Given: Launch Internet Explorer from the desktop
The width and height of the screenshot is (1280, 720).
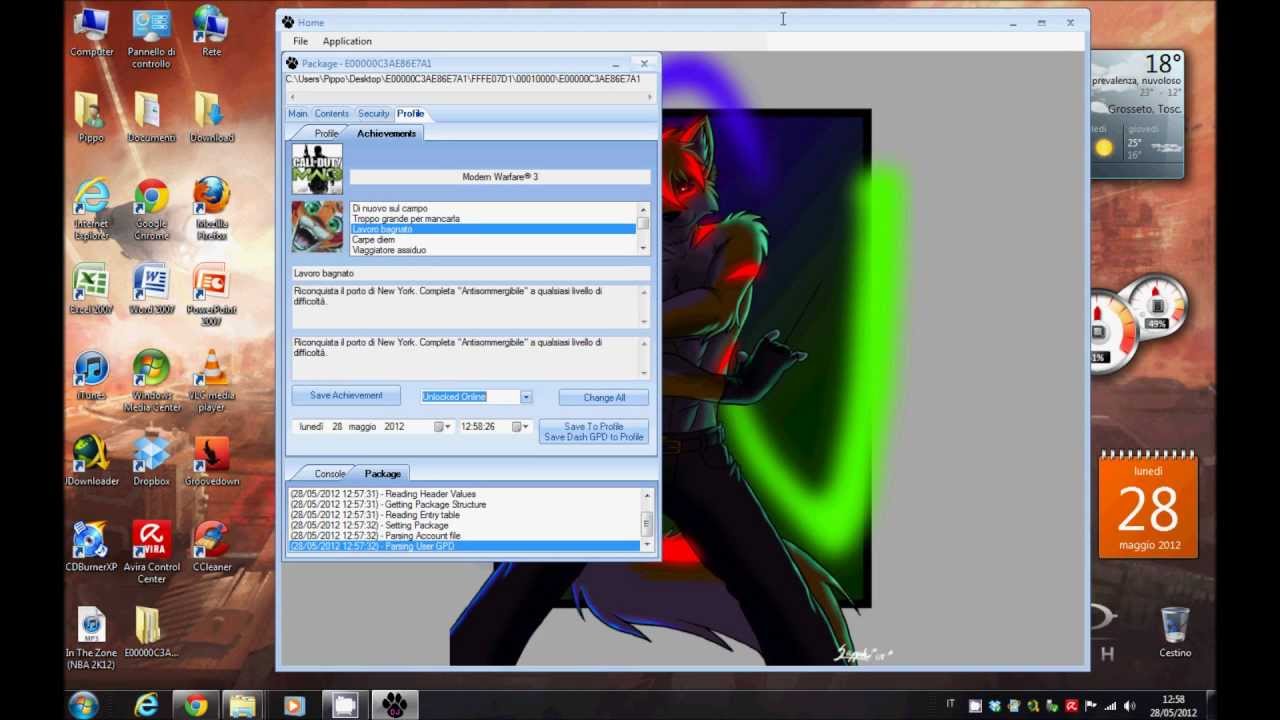Looking at the screenshot, I should (x=91, y=210).
